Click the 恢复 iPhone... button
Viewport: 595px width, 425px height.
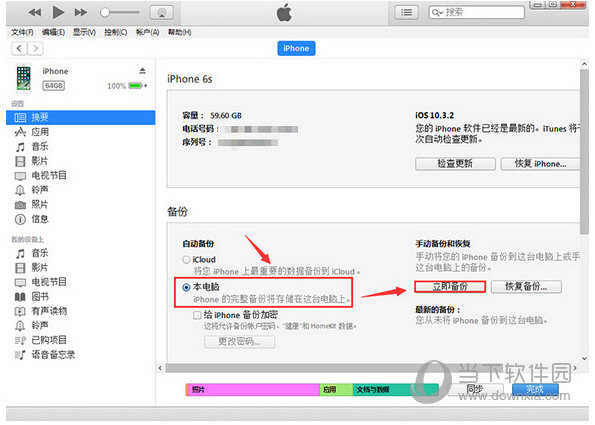540,164
